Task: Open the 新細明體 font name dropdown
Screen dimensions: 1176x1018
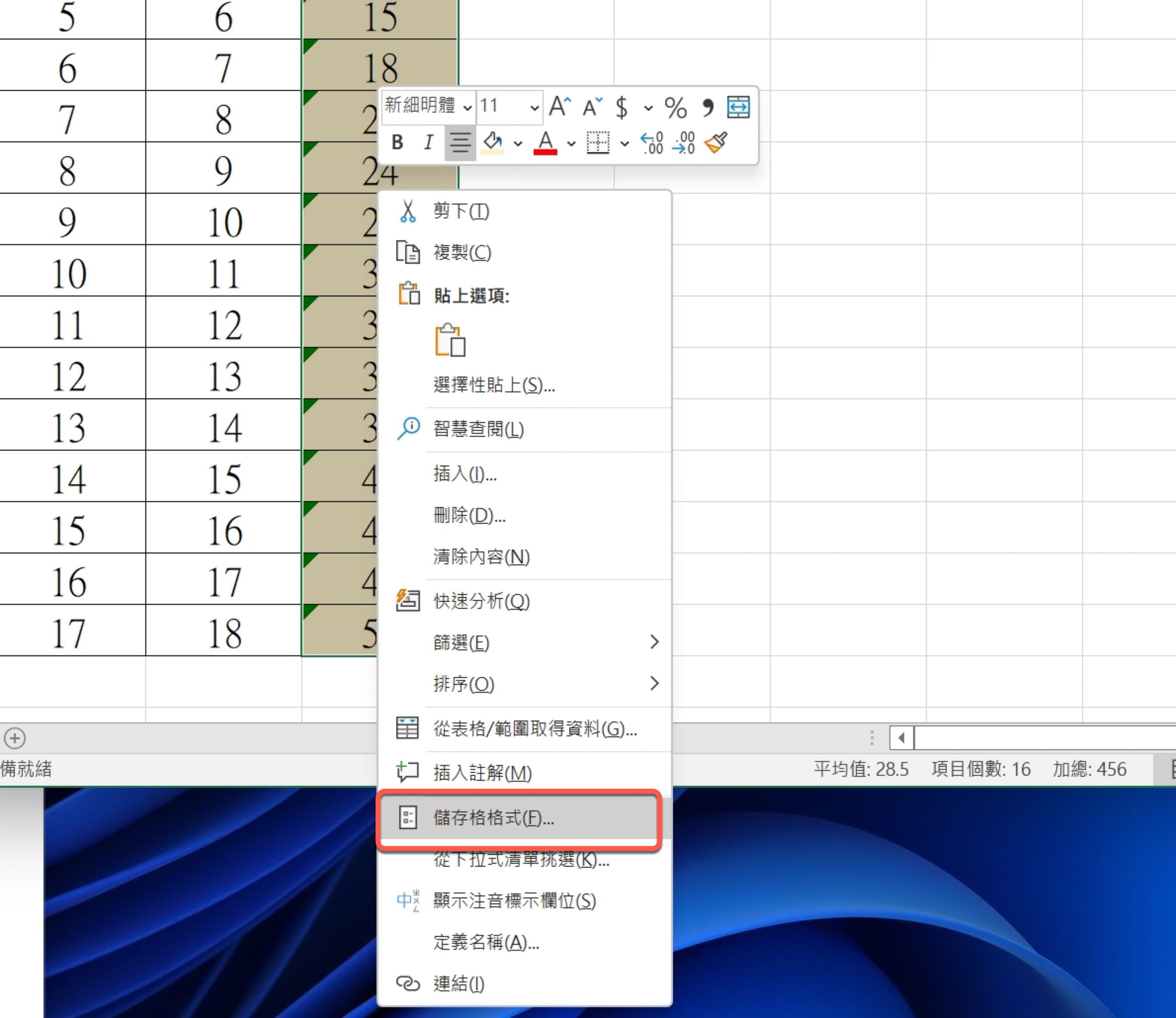Action: tap(467, 107)
